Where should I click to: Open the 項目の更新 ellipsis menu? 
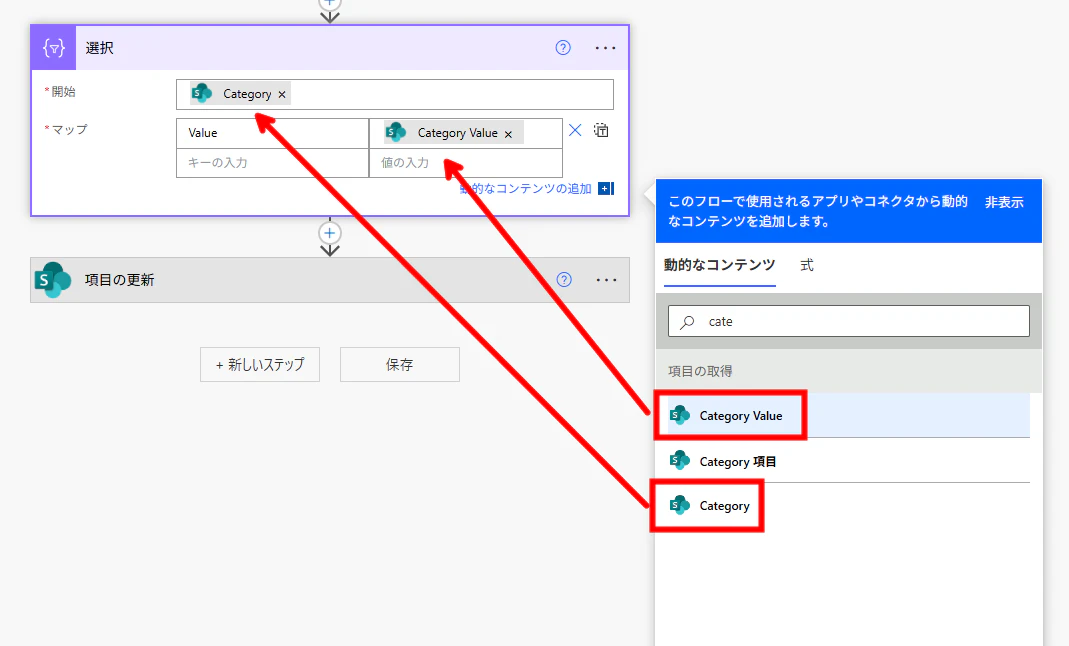click(606, 280)
